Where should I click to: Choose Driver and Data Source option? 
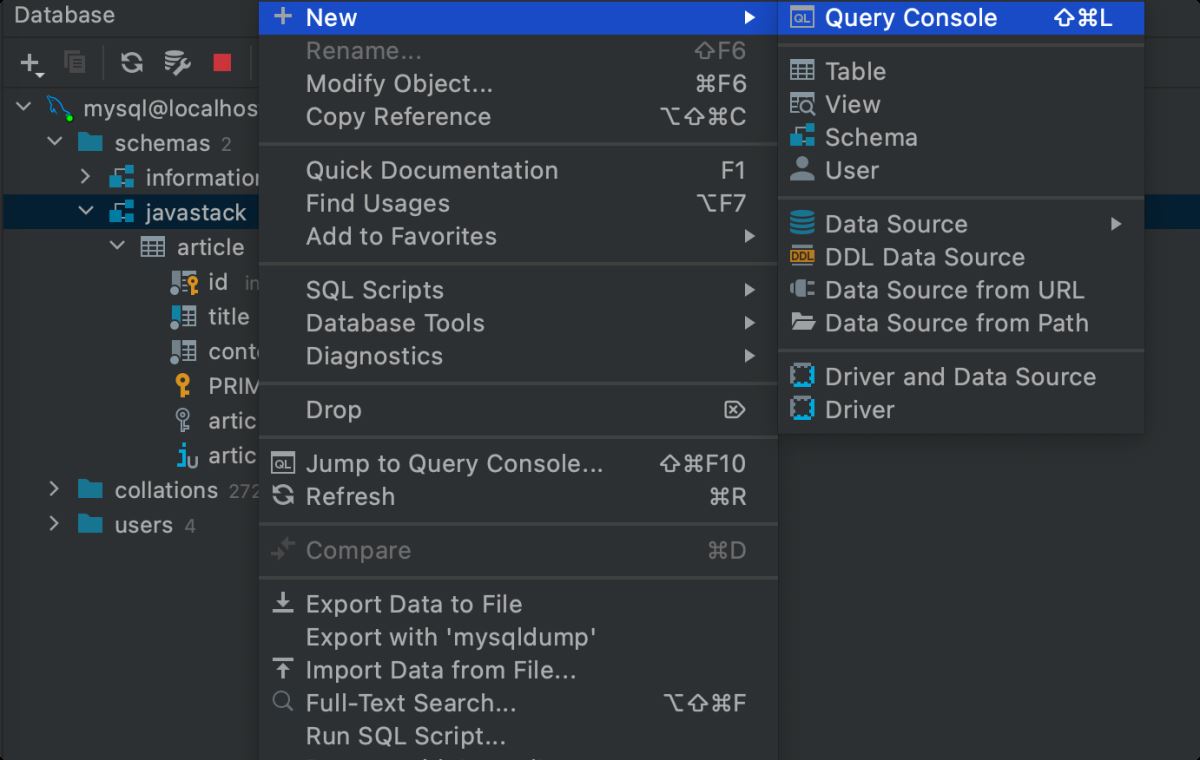[x=960, y=377]
